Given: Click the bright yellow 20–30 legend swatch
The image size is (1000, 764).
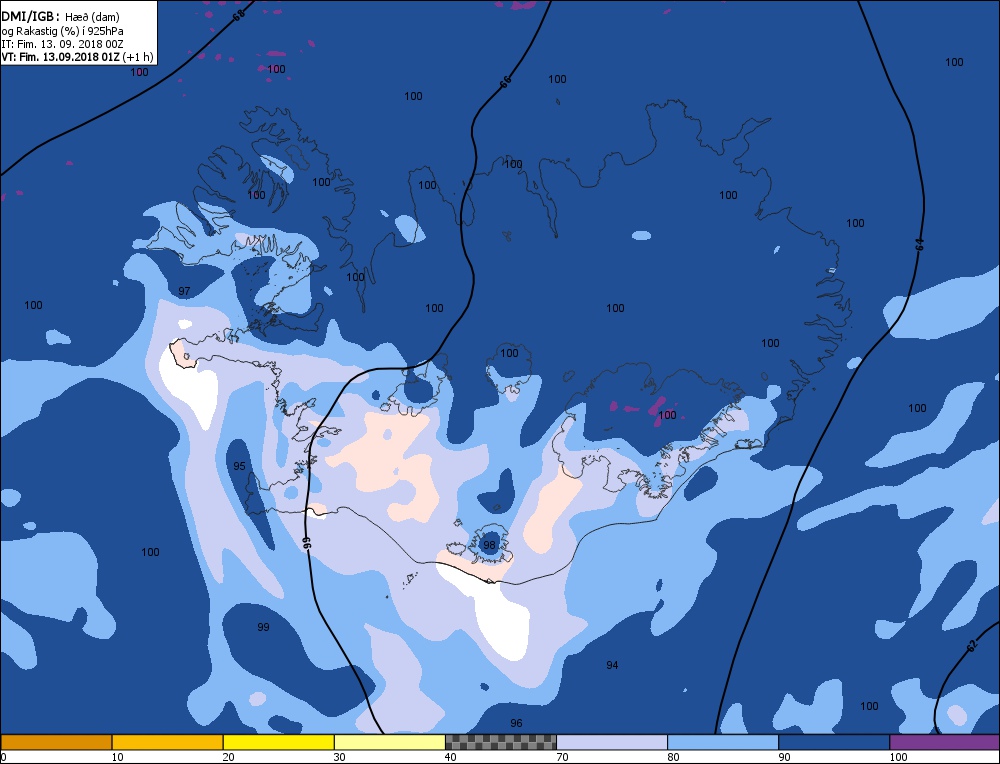Looking at the screenshot, I should tap(278, 742).
